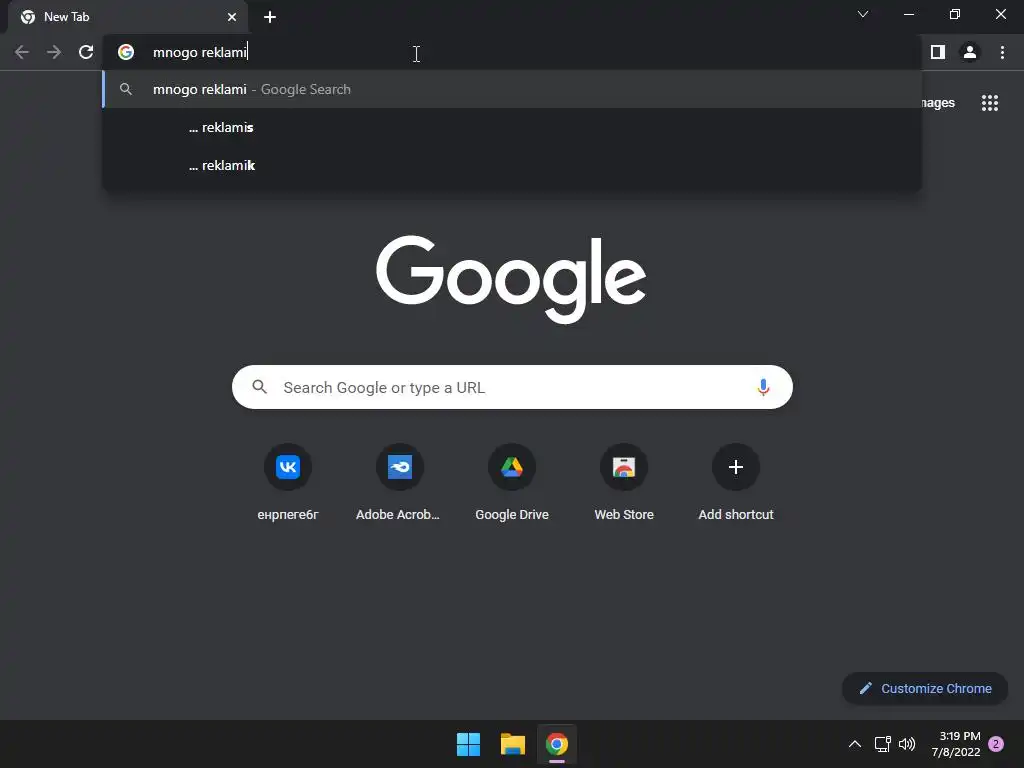Image resolution: width=1024 pixels, height=768 pixels.
Task: Click the Google logo
Action: coord(511,280)
